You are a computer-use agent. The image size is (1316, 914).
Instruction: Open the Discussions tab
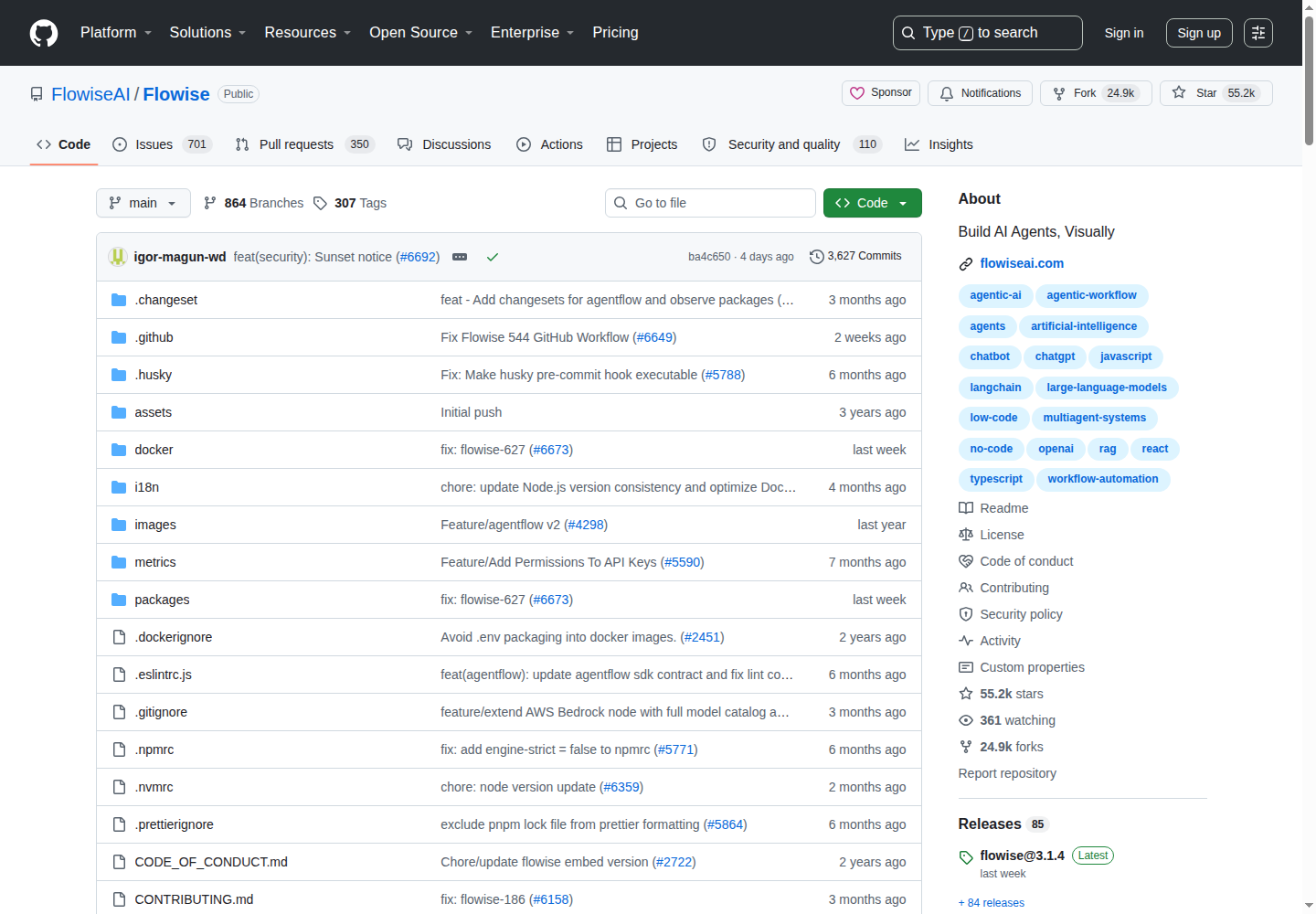coord(444,144)
